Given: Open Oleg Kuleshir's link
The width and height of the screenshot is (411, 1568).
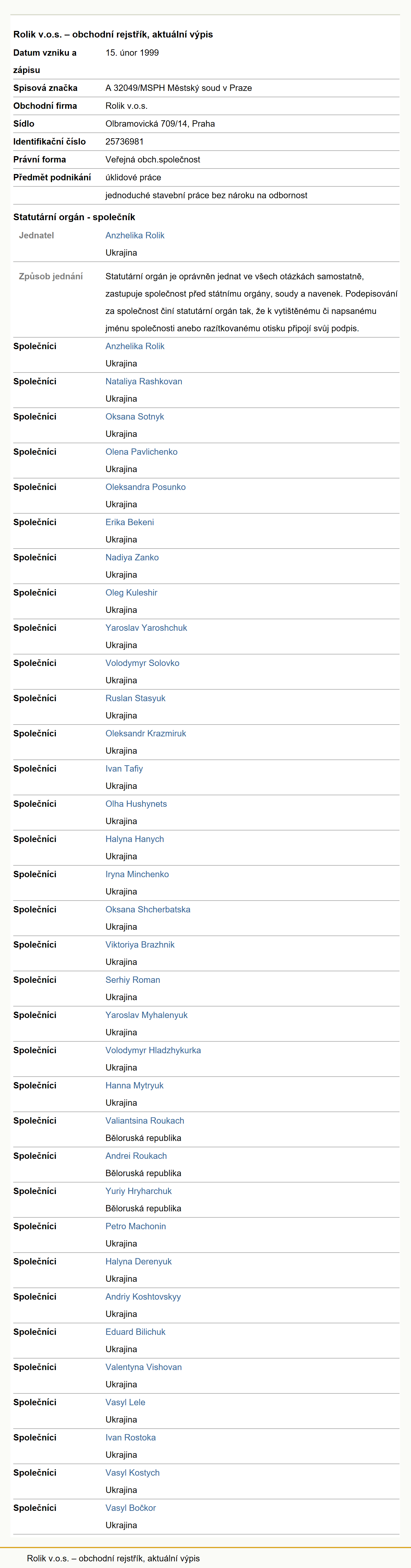Looking at the screenshot, I should coord(131,593).
